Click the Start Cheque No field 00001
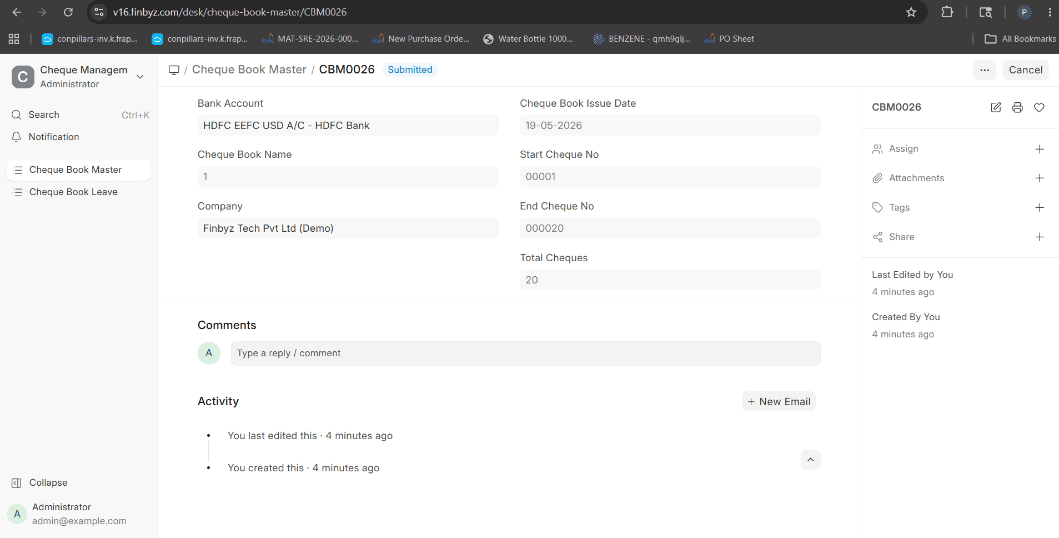The height and width of the screenshot is (538, 1059). 670,177
